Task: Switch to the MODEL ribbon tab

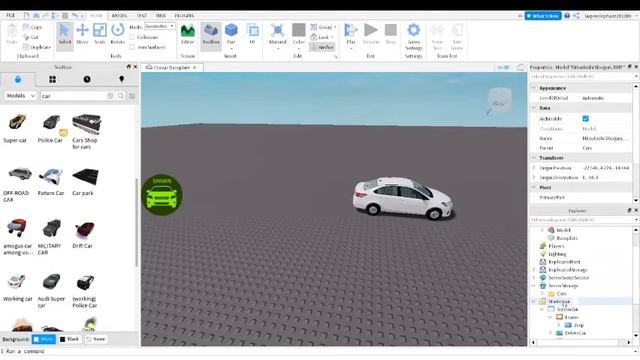Action: [x=119, y=16]
